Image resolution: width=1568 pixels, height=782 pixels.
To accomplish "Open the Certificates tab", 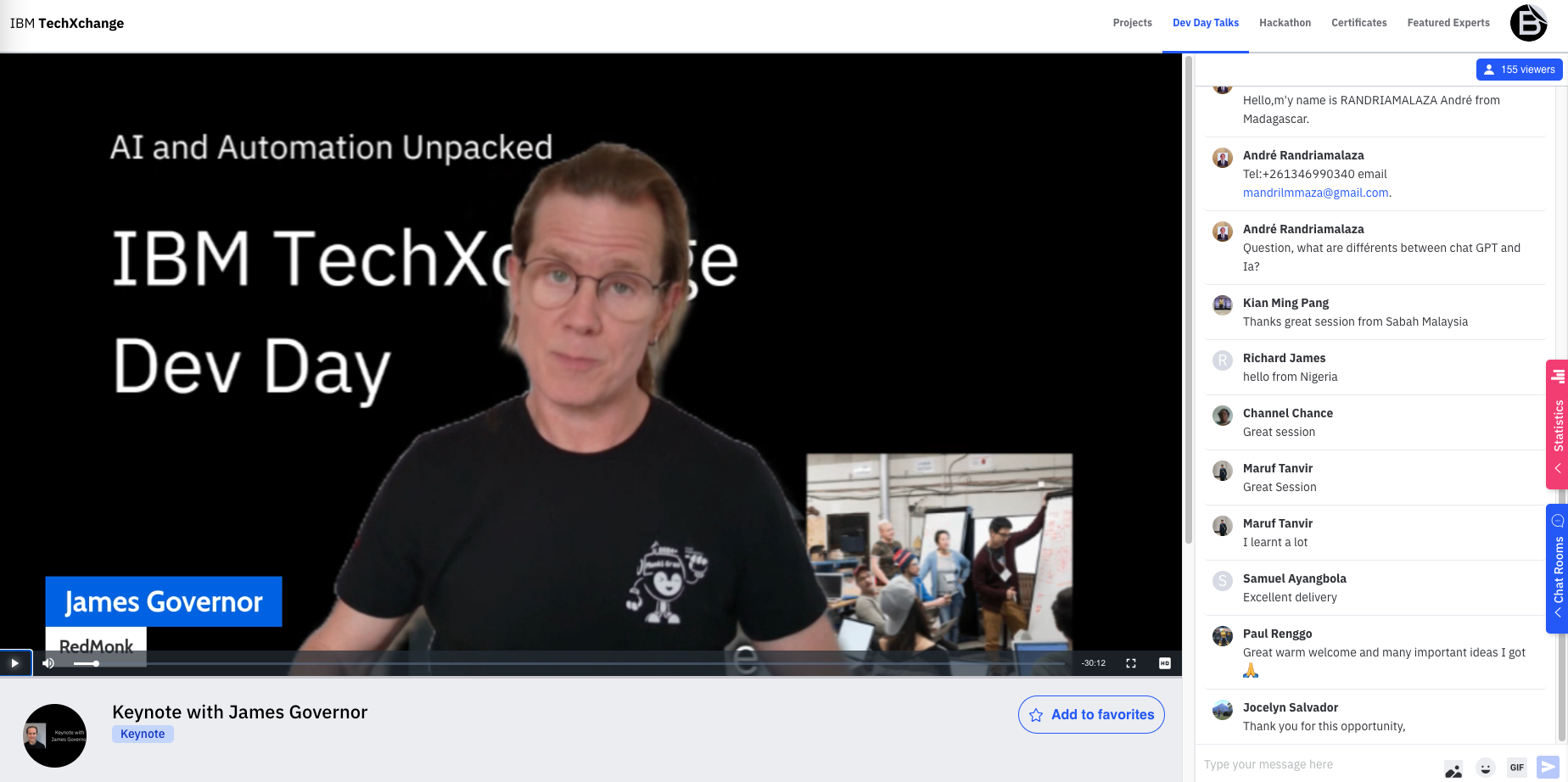I will click(x=1358, y=23).
